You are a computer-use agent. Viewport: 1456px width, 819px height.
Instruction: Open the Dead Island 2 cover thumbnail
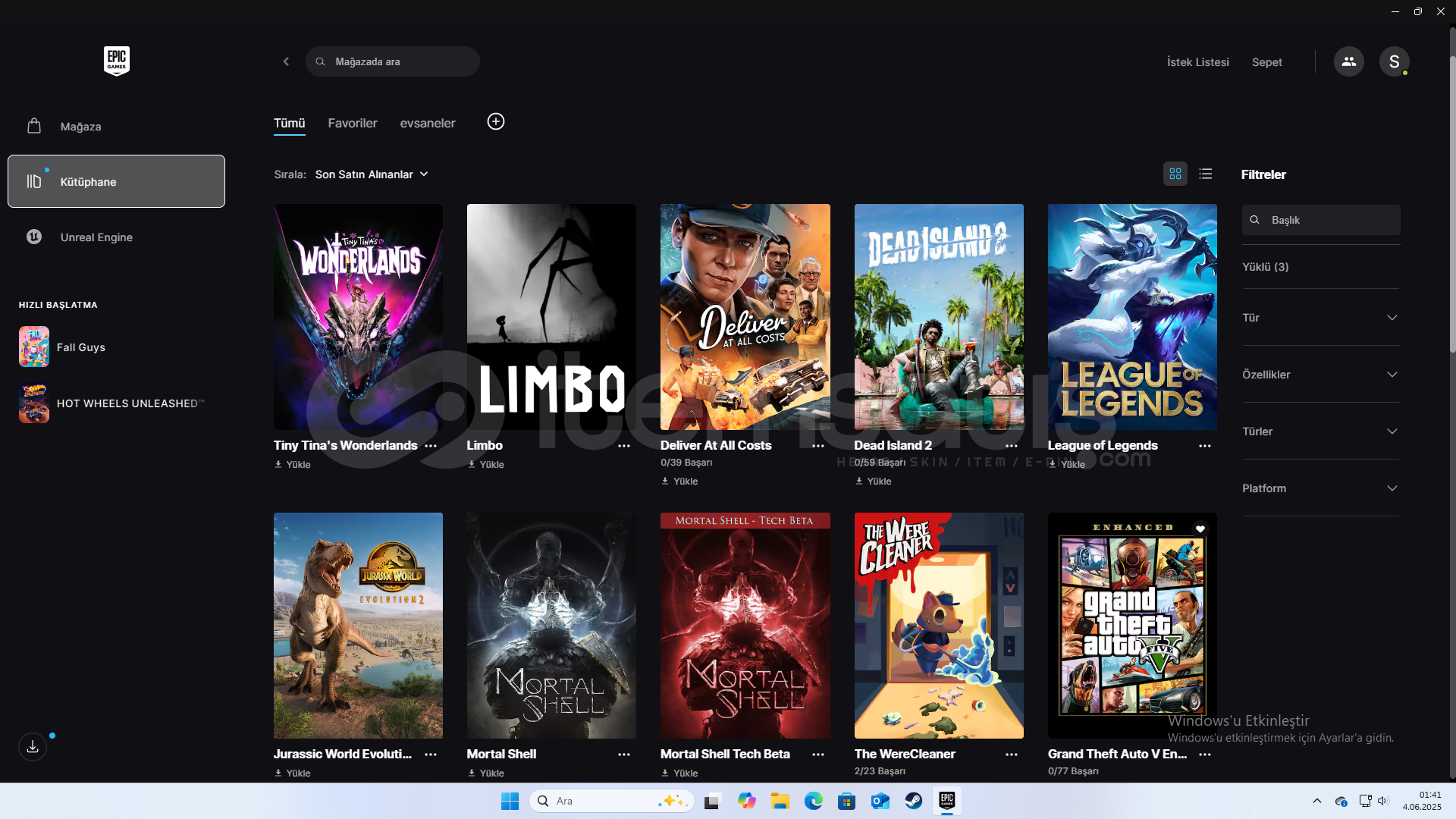(938, 316)
